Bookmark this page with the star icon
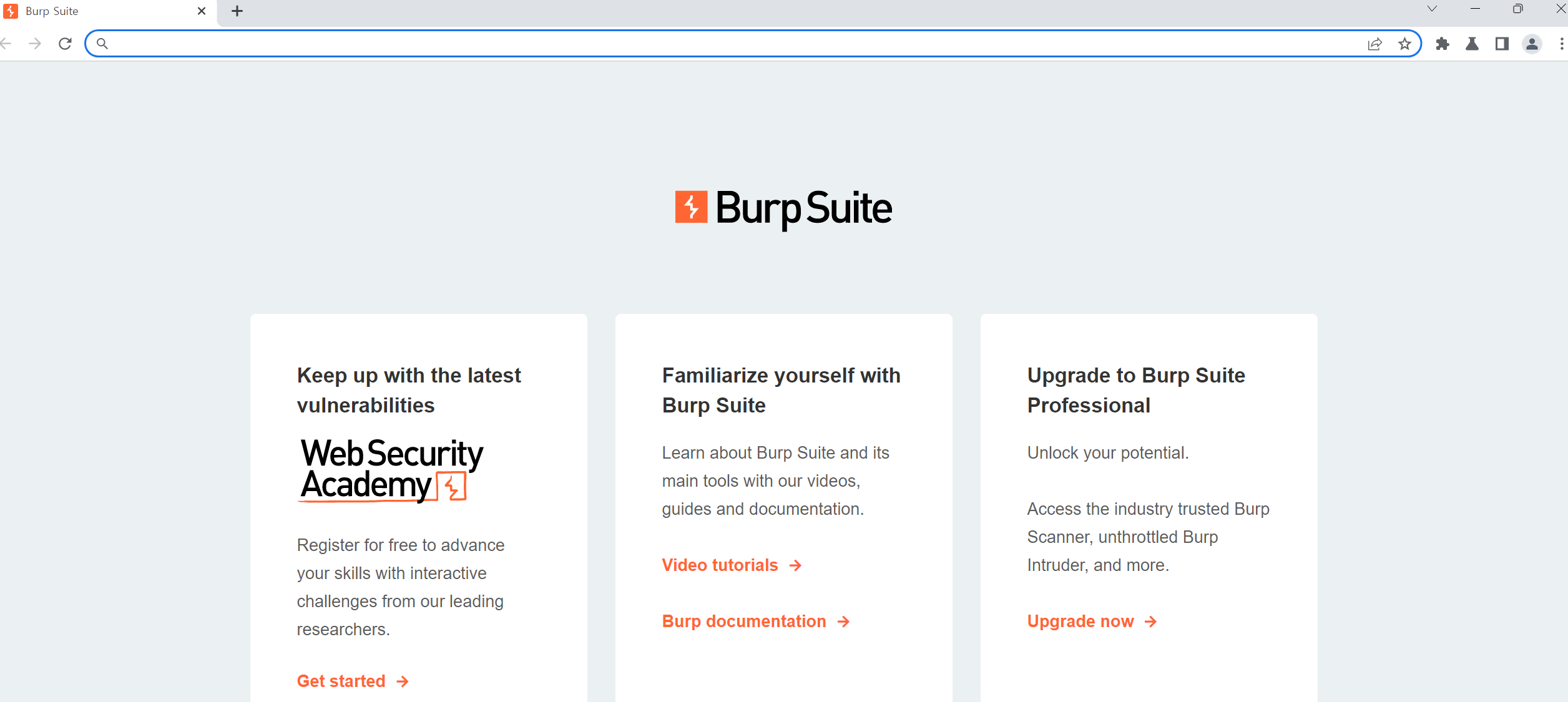1568x702 pixels. point(1404,44)
